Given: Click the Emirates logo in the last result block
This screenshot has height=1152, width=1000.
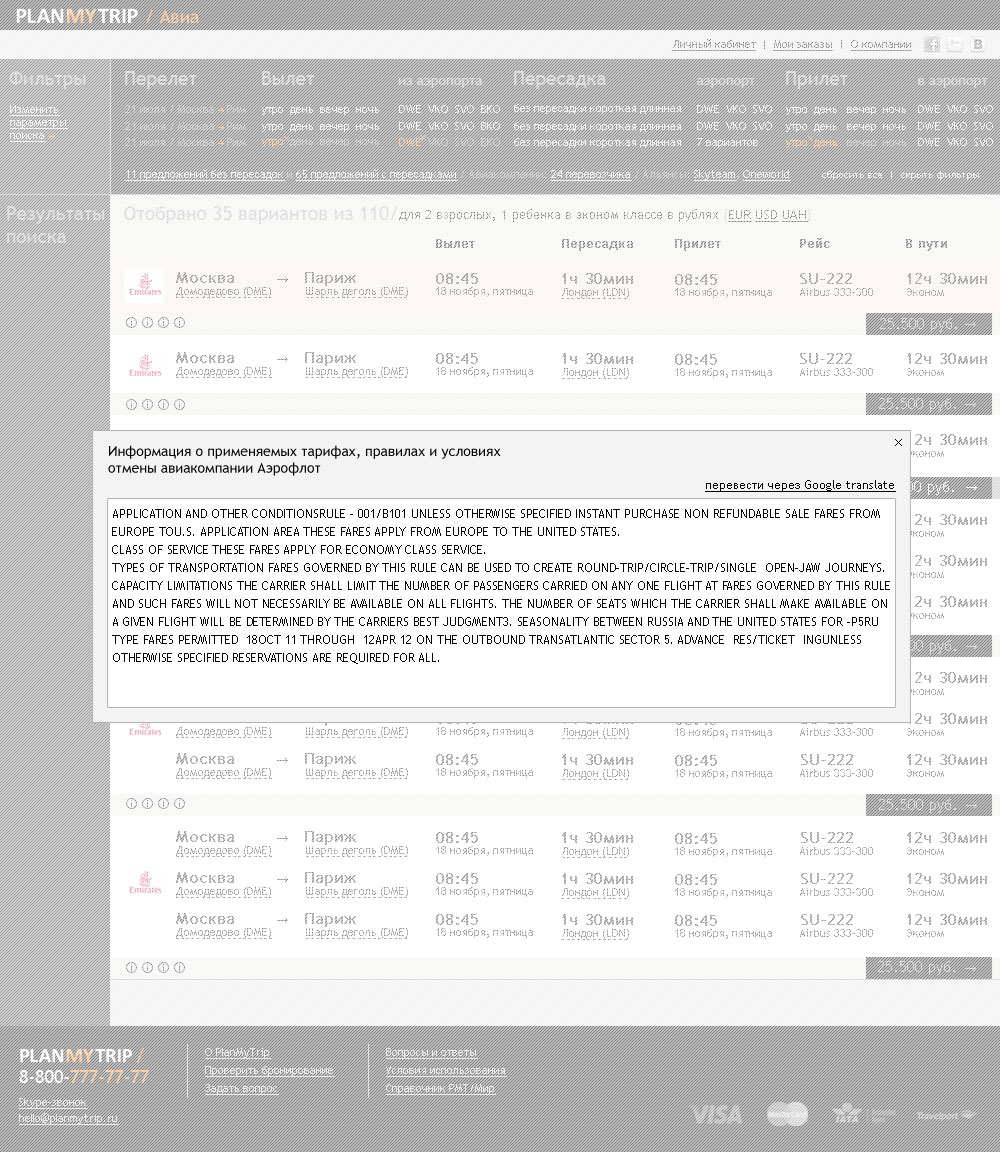Looking at the screenshot, I should click(x=145, y=883).
